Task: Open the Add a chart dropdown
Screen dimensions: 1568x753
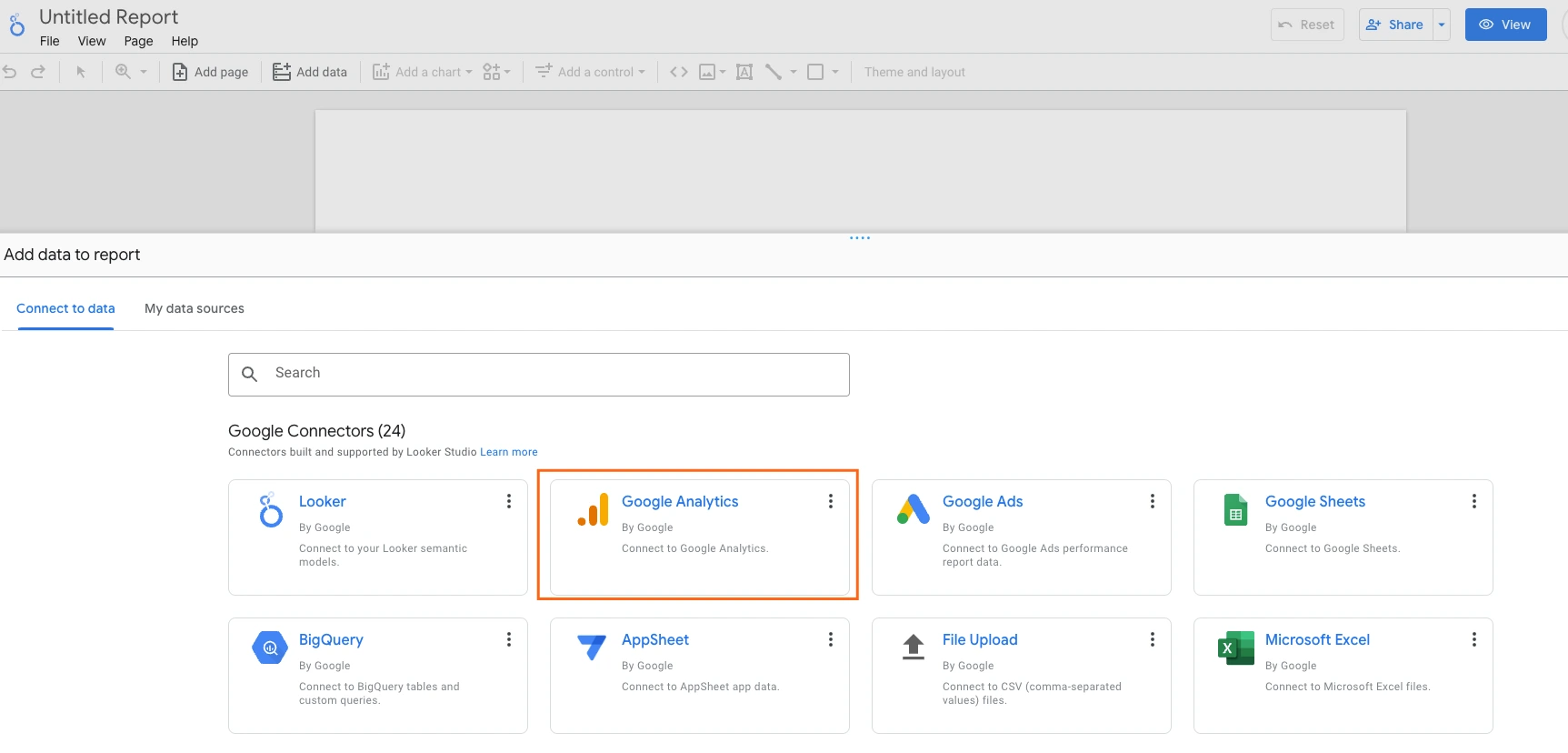Action: [423, 72]
